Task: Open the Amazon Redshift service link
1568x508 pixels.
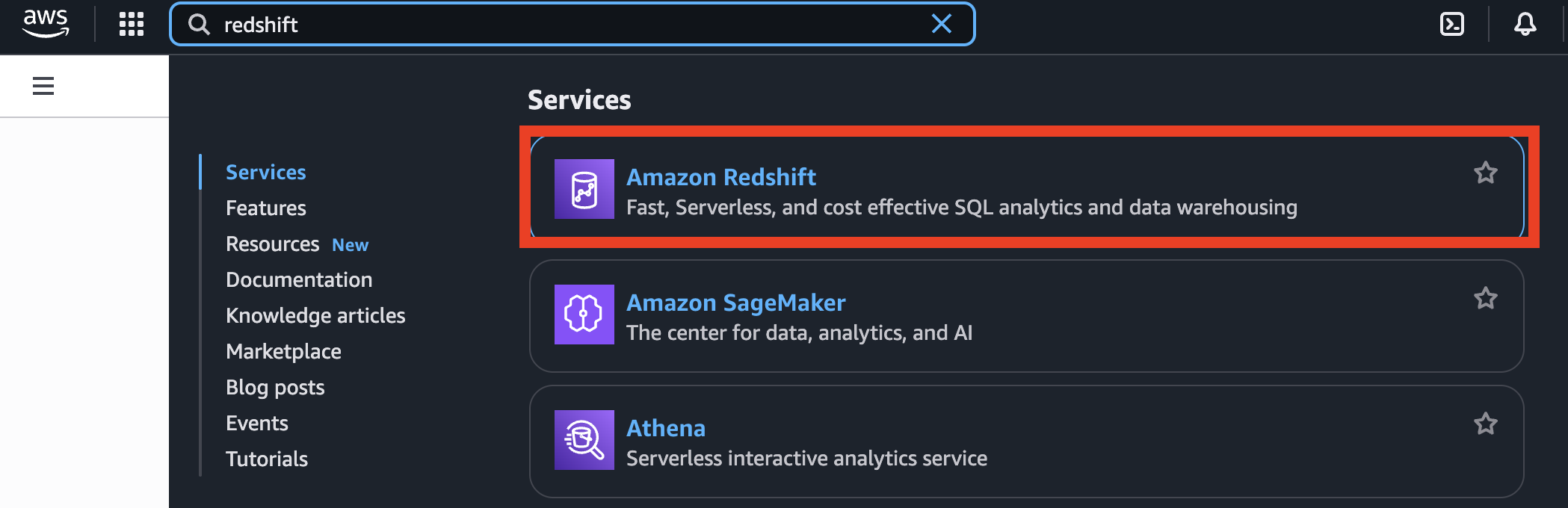Action: point(721,177)
